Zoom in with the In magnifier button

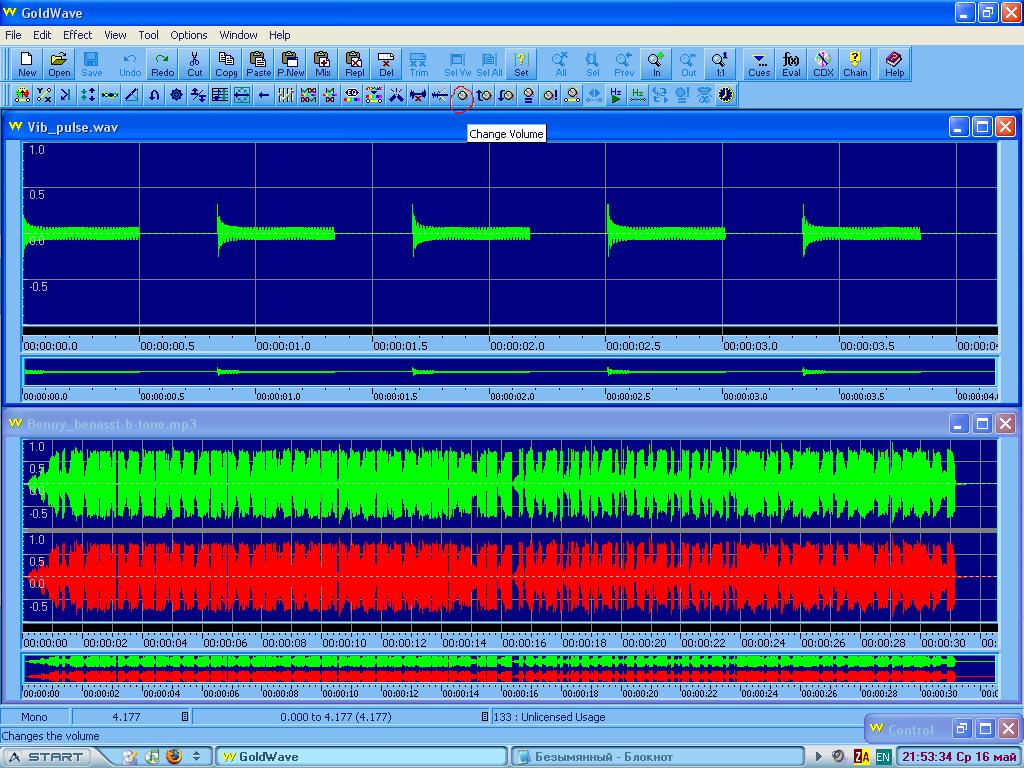click(656, 64)
